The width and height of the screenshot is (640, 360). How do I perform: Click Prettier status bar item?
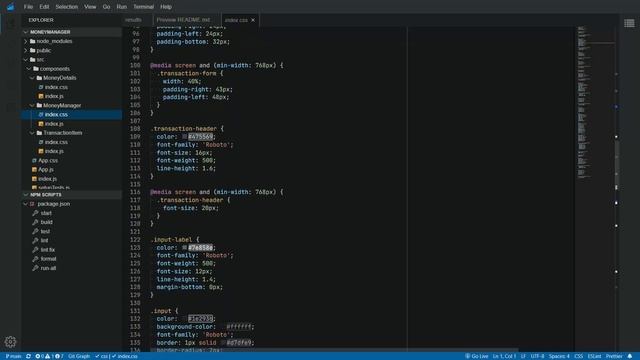[x=614, y=356]
